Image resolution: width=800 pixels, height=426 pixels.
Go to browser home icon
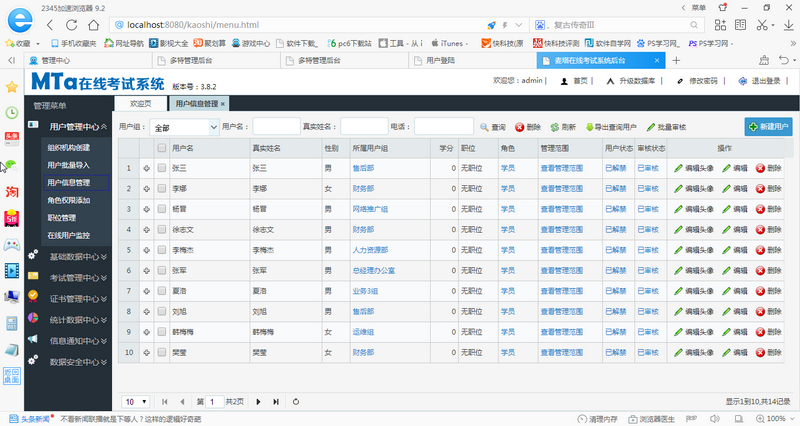93,24
